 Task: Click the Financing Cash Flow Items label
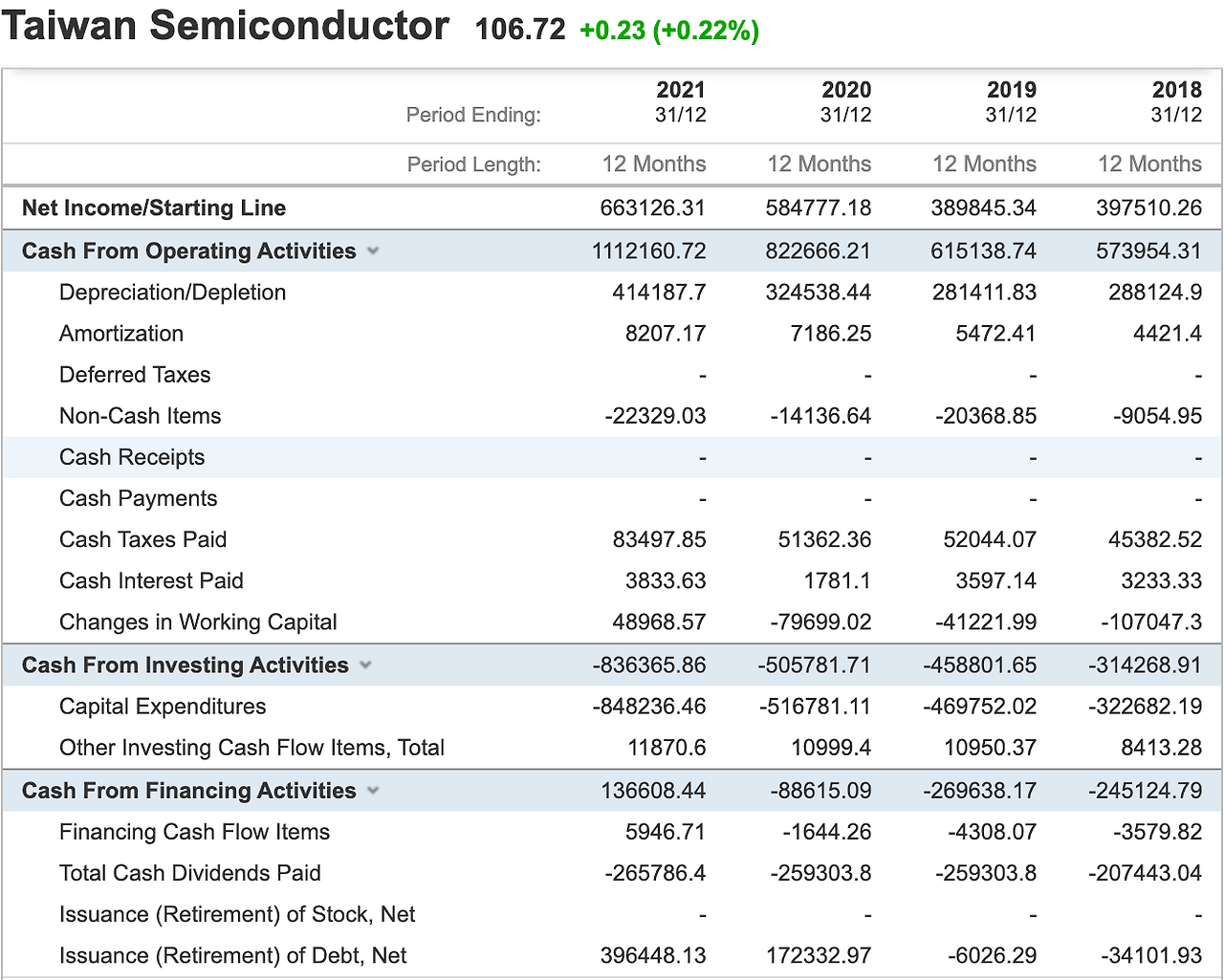(195, 832)
